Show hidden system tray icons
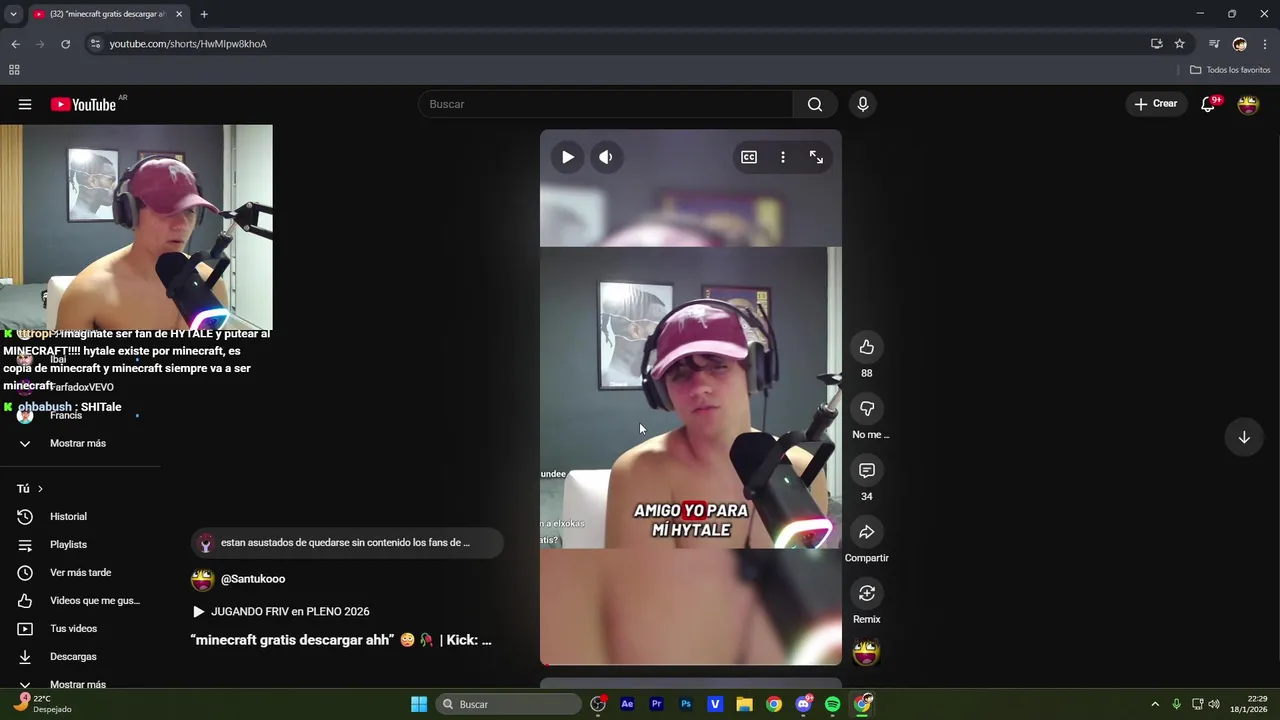This screenshot has width=1280, height=720. (x=1155, y=704)
